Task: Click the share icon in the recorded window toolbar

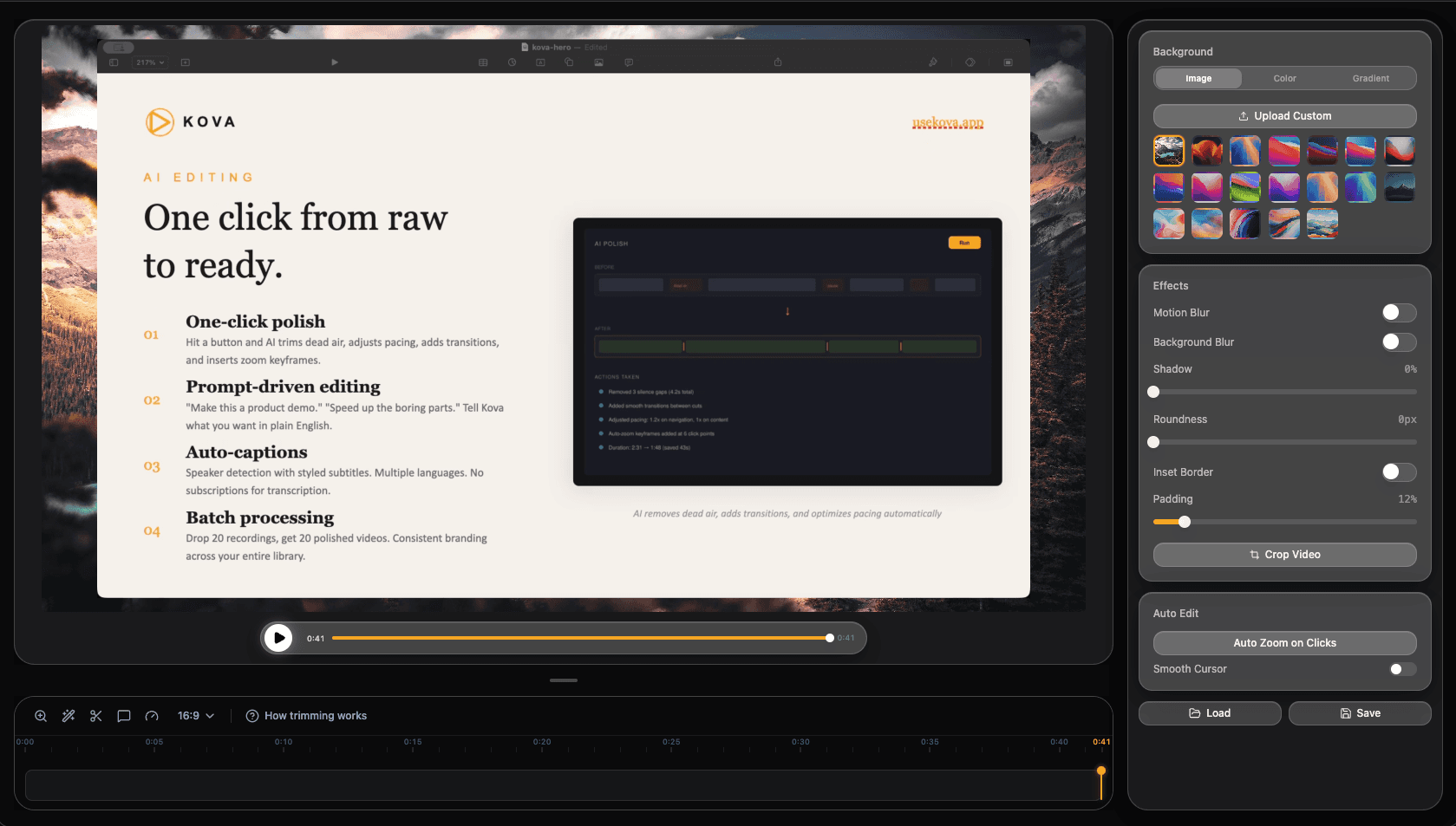Action: pyautogui.click(x=778, y=62)
